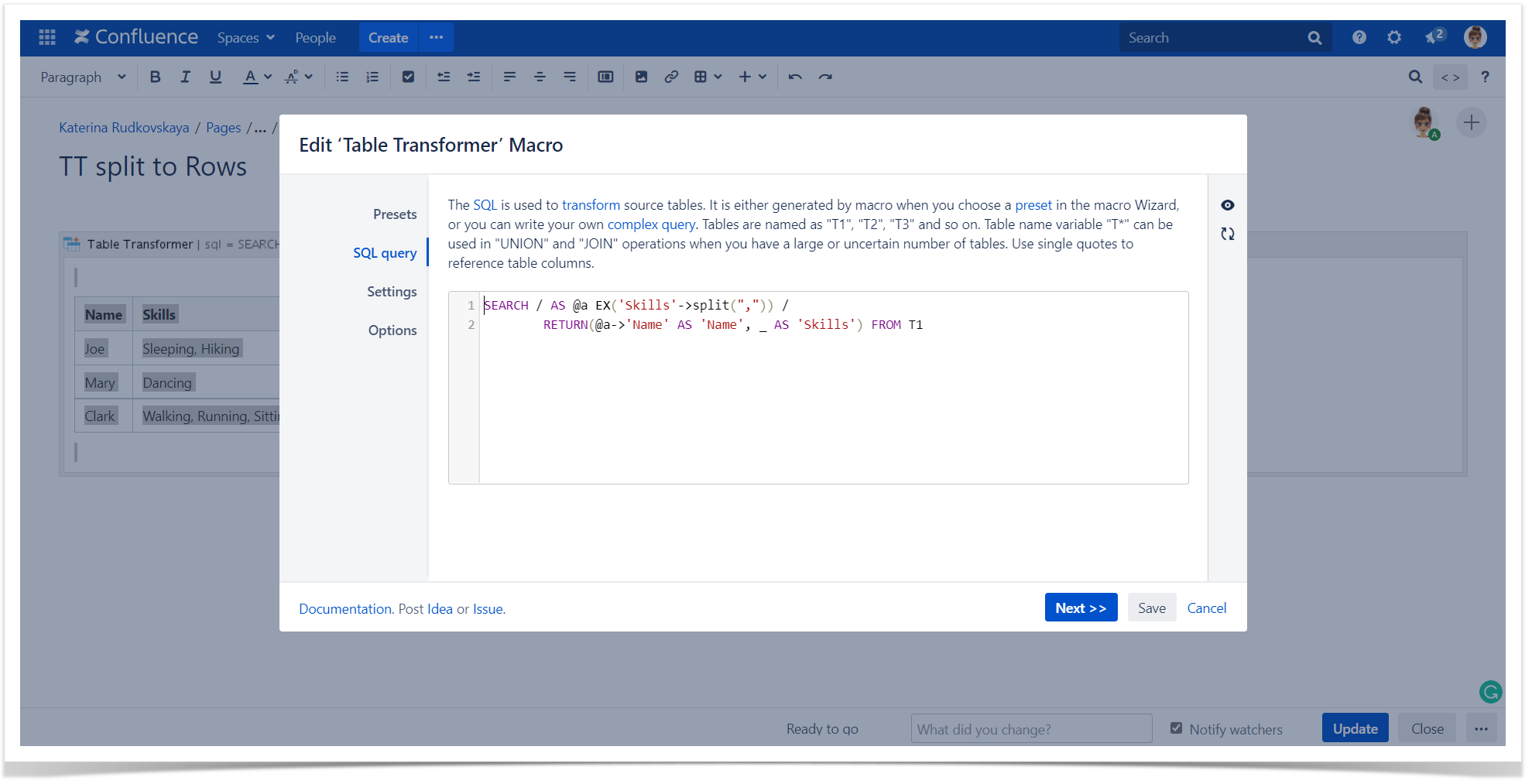The width and height of the screenshot is (1532, 784).
Task: Open notifications megaphone icon
Action: pos(1434,37)
